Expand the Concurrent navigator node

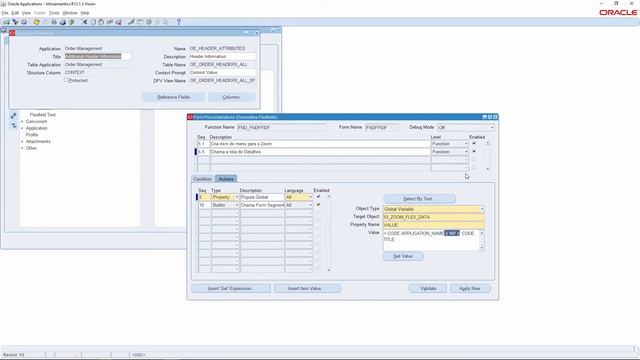pos(22,122)
